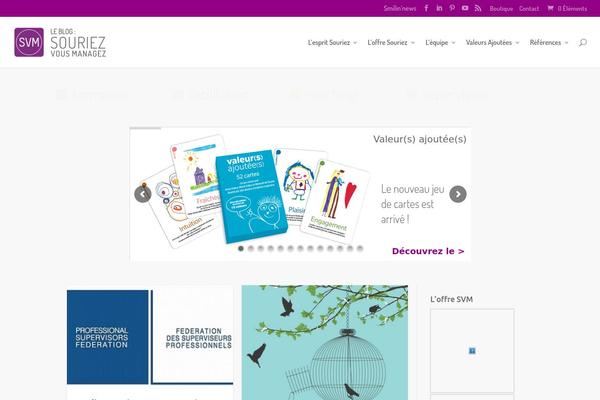Select the third slider pagination dot

click(x=261, y=248)
